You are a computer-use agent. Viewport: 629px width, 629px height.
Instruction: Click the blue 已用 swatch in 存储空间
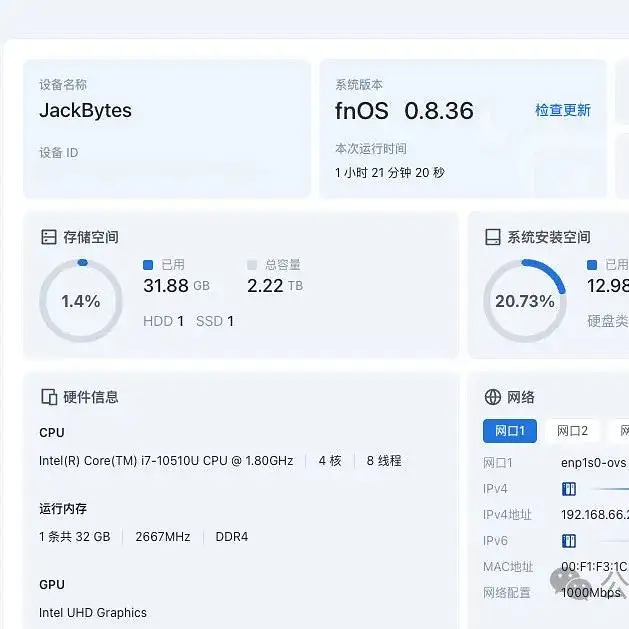[148, 265]
